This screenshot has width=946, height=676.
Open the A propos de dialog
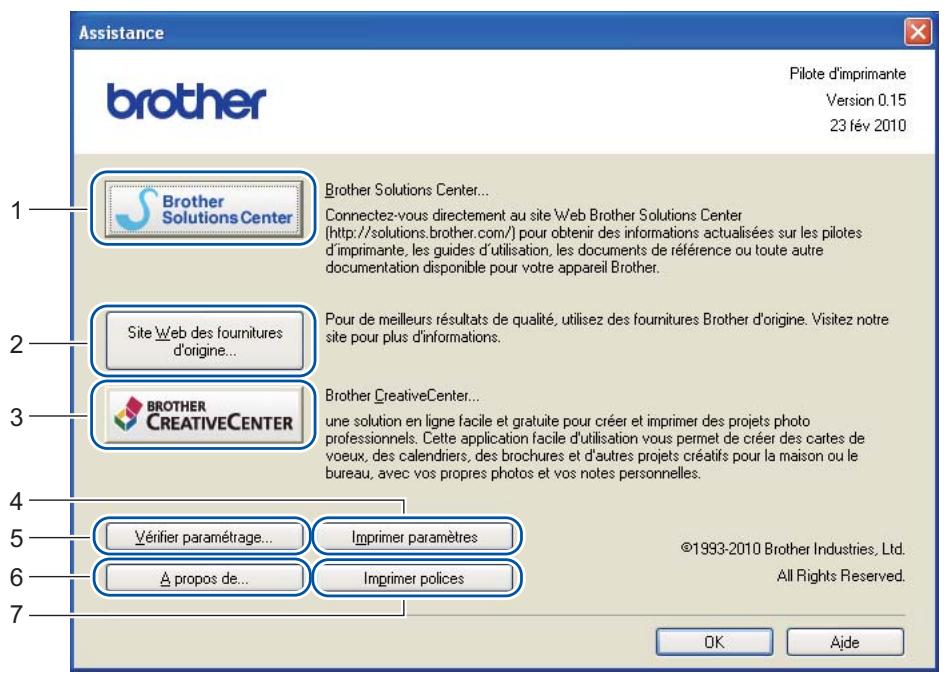coord(204,578)
